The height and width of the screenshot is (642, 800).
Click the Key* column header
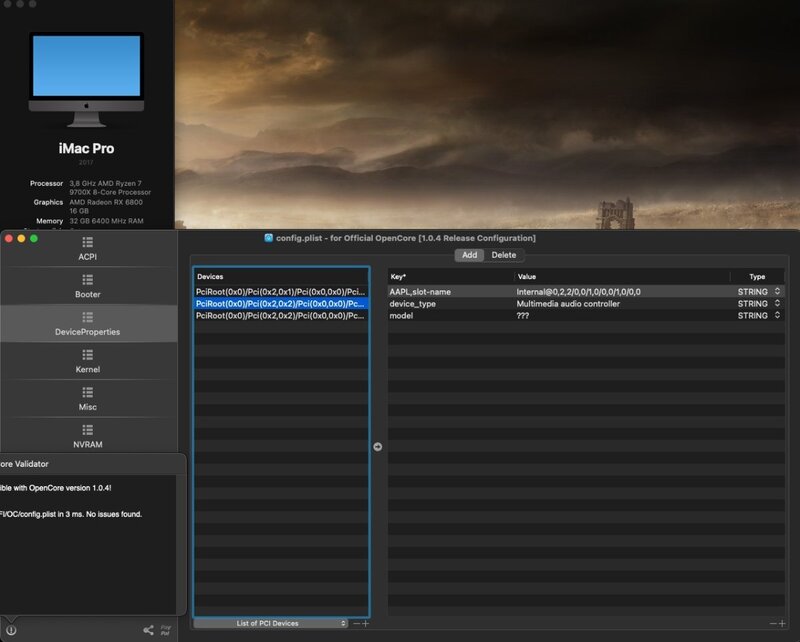pos(450,276)
